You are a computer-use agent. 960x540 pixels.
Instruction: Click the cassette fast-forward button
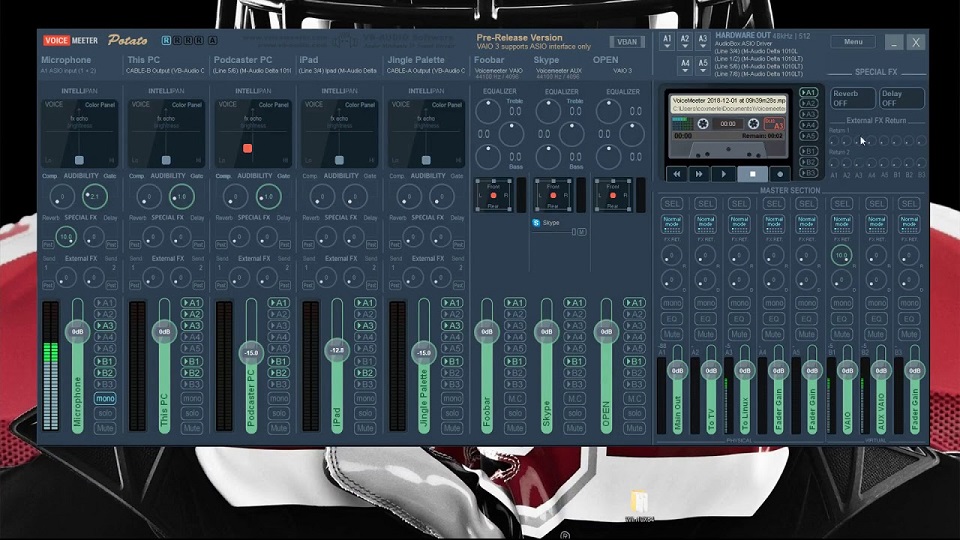point(699,174)
